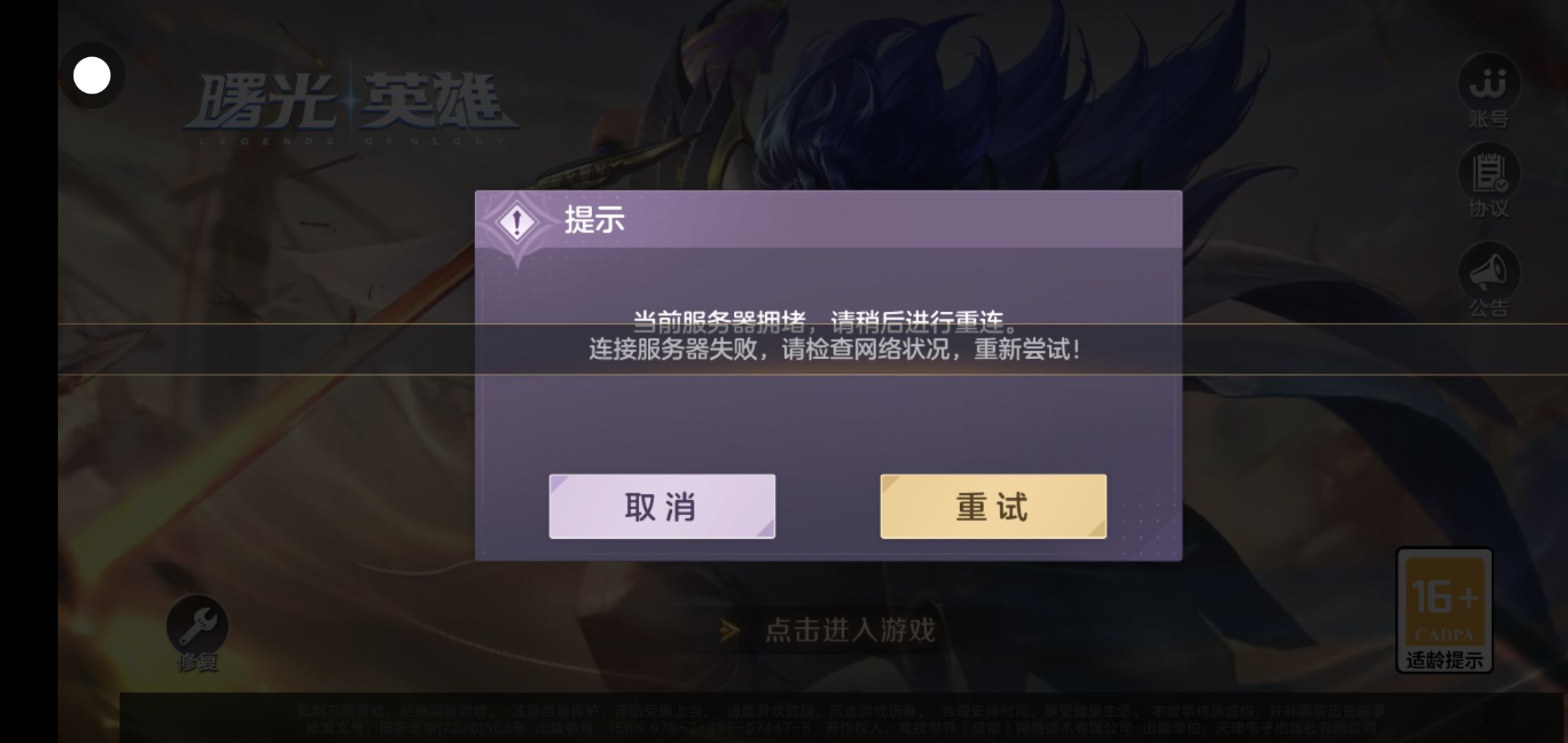1568x743 pixels.
Task: Click the exclamation alert icon in dialog header
Action: [516, 222]
